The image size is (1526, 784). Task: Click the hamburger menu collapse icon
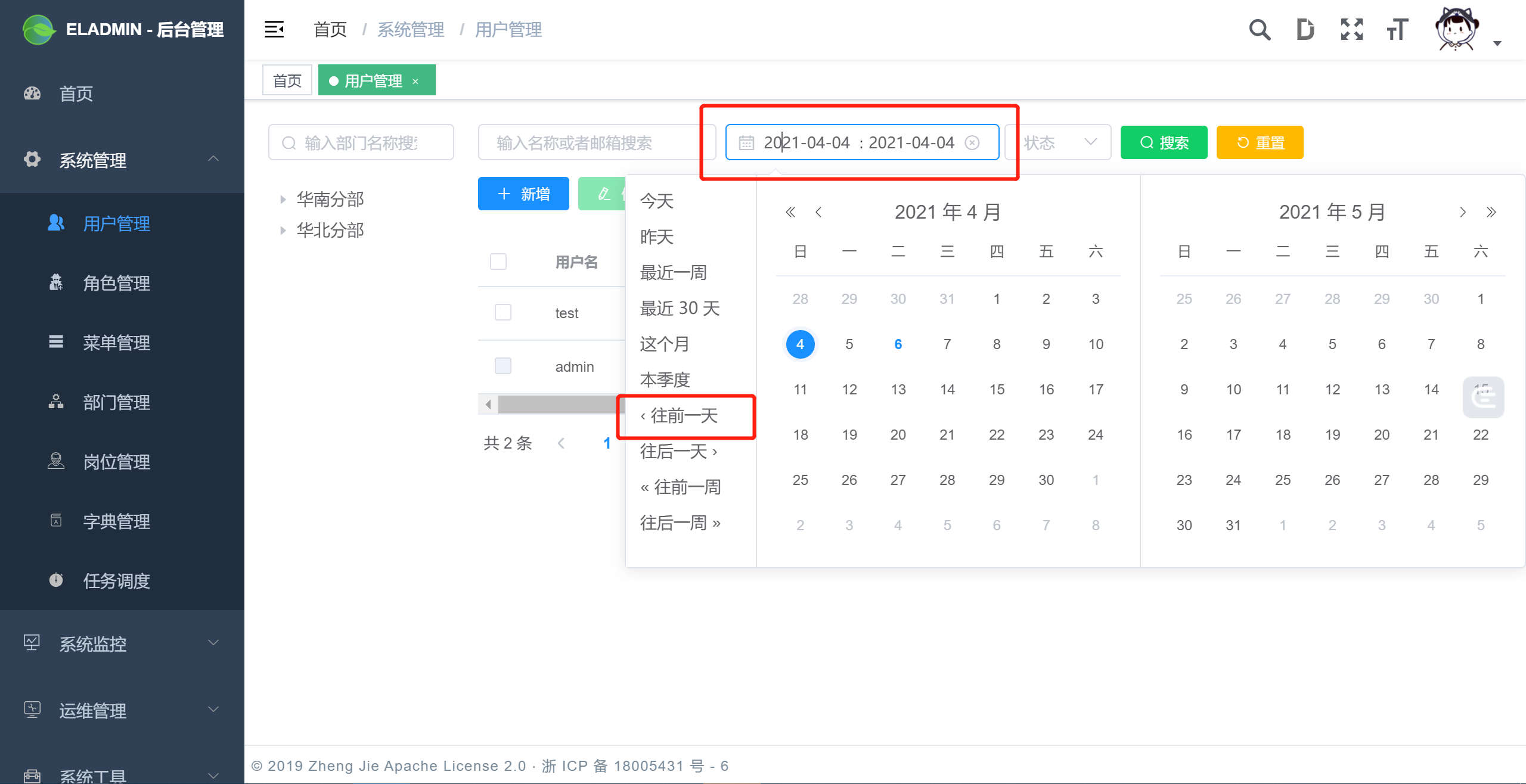click(x=274, y=29)
